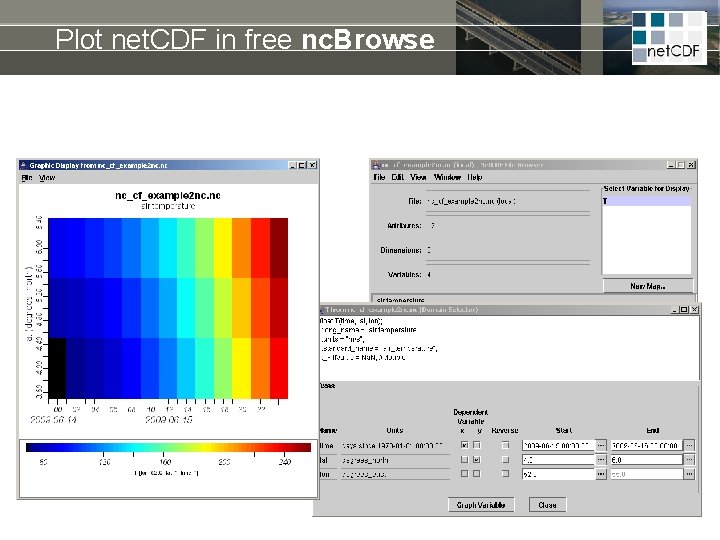Open ellipsis picker for time Start value
720x540 pixels.
tap(601, 445)
